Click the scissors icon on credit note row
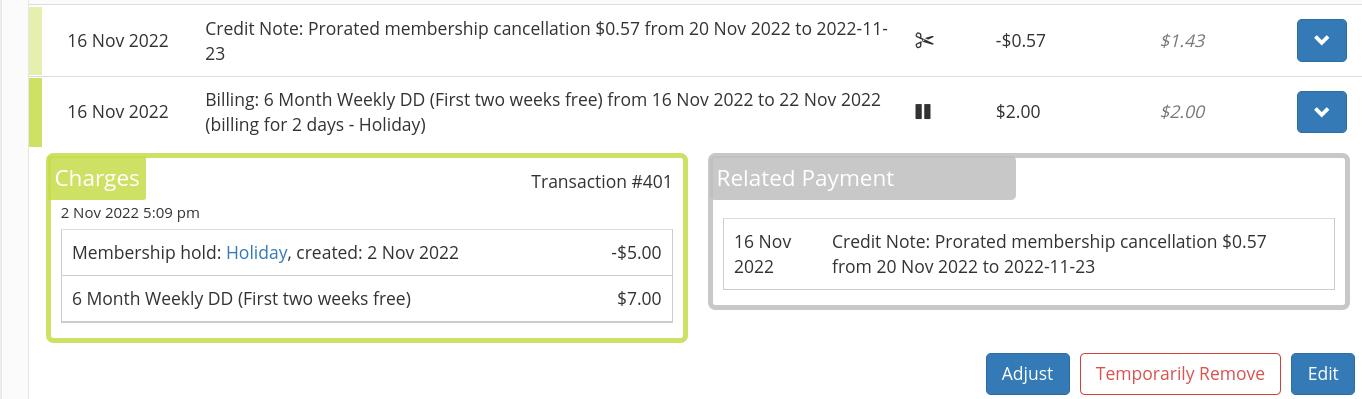 tap(923, 41)
